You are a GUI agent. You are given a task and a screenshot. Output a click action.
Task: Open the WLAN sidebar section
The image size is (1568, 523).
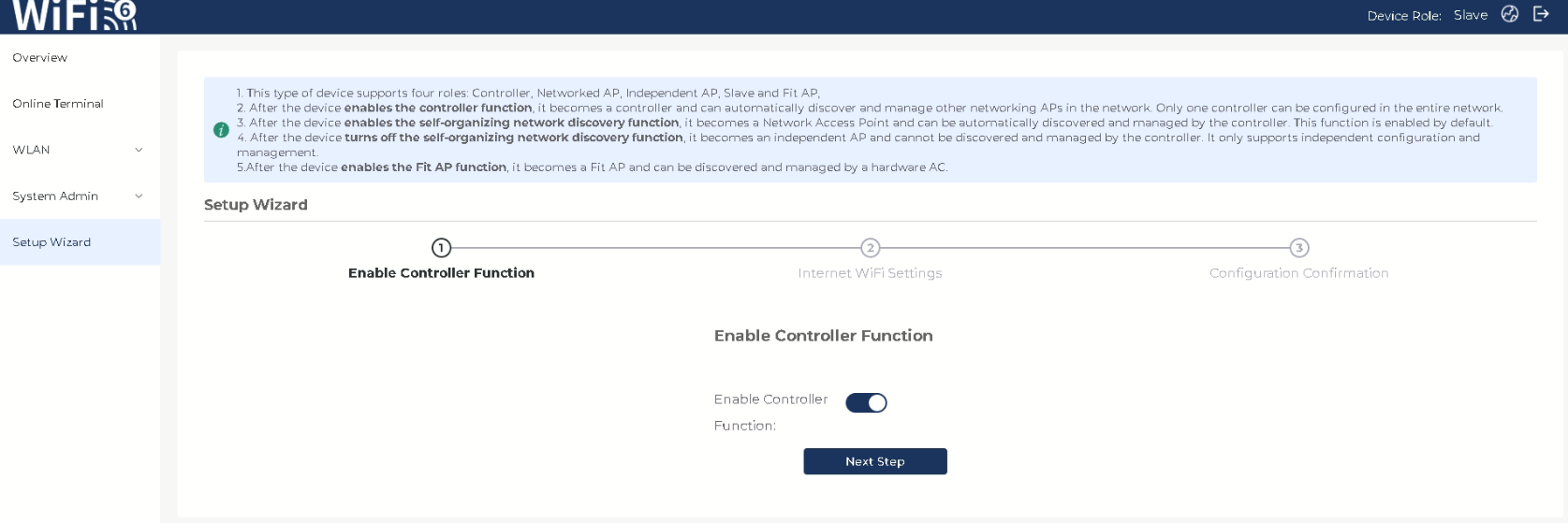pos(31,150)
